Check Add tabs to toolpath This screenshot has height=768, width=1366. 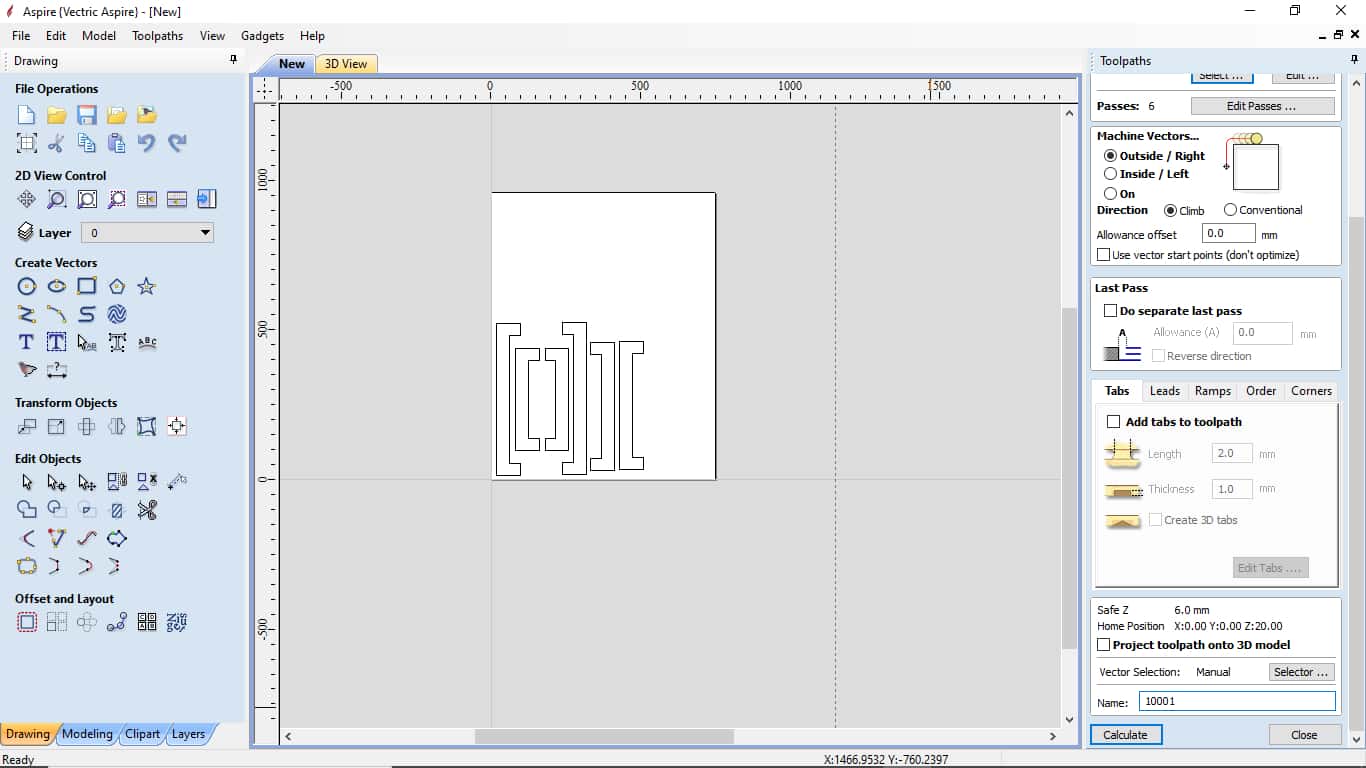(1113, 422)
